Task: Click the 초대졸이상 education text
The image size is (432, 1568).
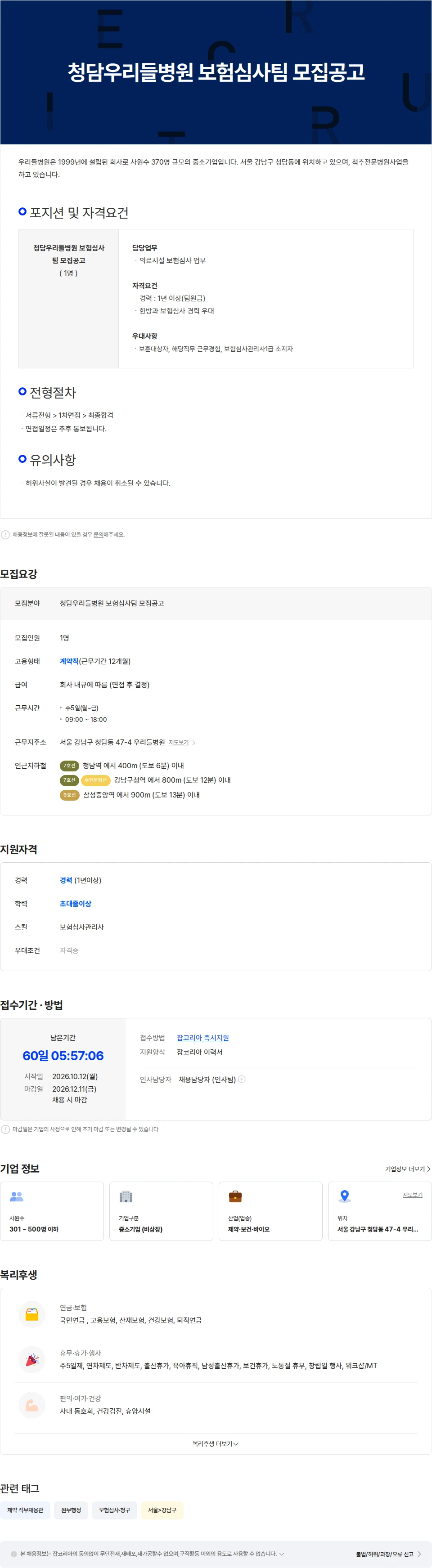Action: tap(76, 904)
